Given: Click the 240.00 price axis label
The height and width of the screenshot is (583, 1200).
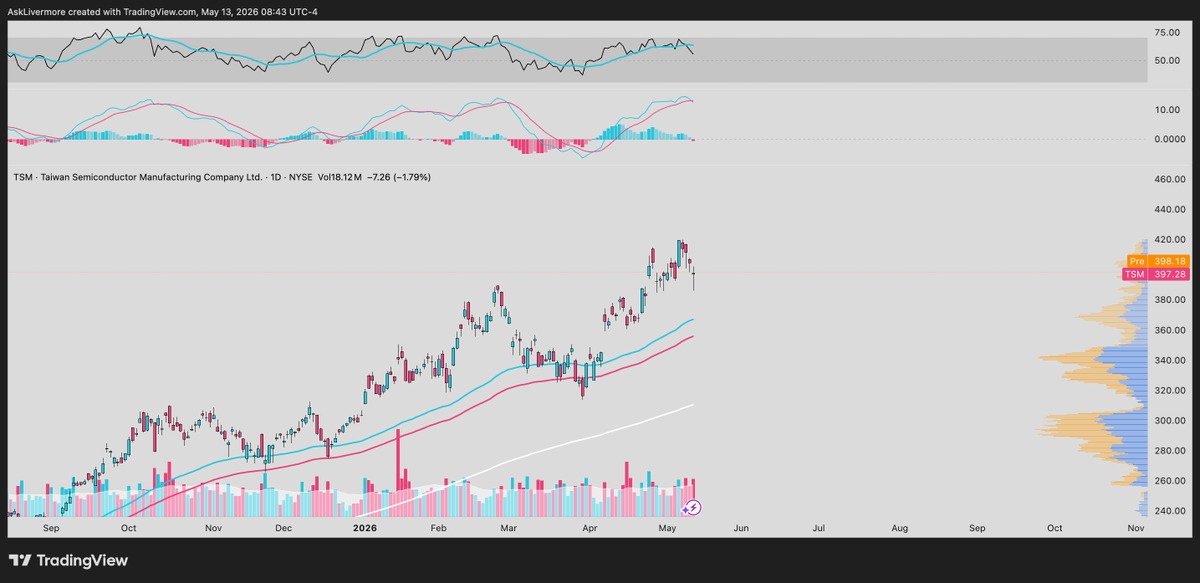Looking at the screenshot, I should pos(1168,511).
